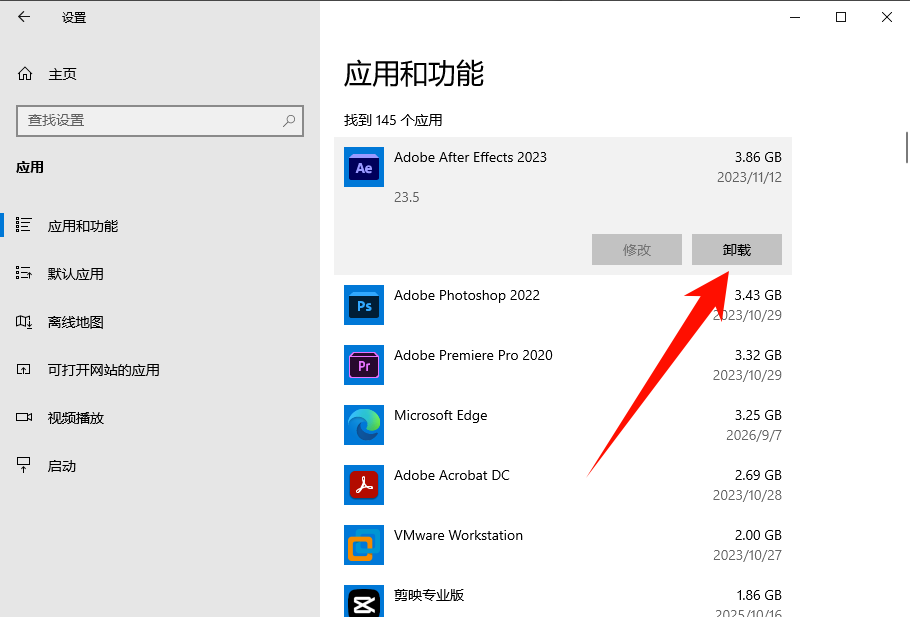Screen dimensions: 910x617
Task: Minimize the 设置 window
Action: pos(795,17)
